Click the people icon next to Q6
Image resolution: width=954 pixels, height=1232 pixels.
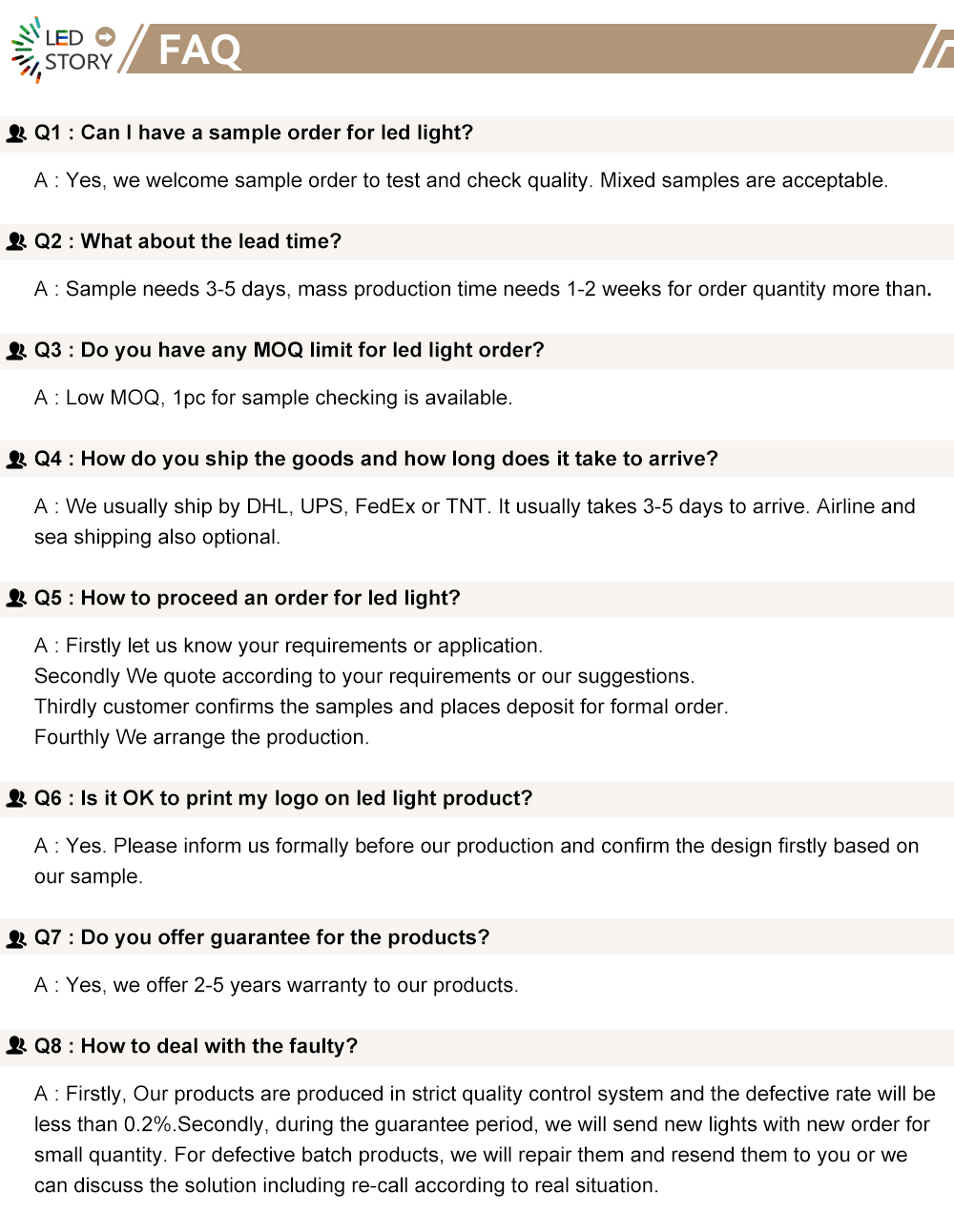click(x=16, y=799)
